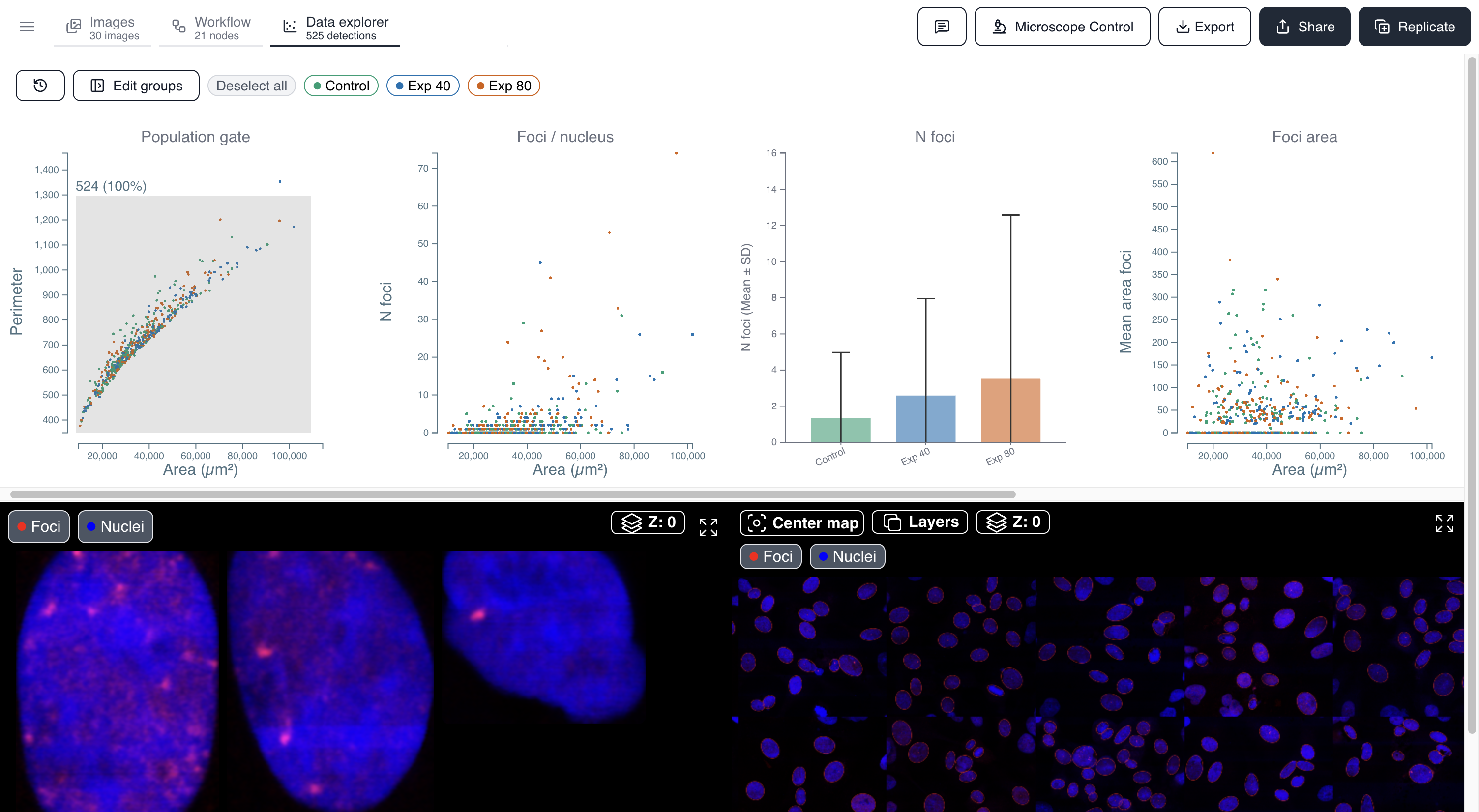Toggle the Exp 80 group chip
Viewport: 1479px width, 812px height.
[x=503, y=86]
